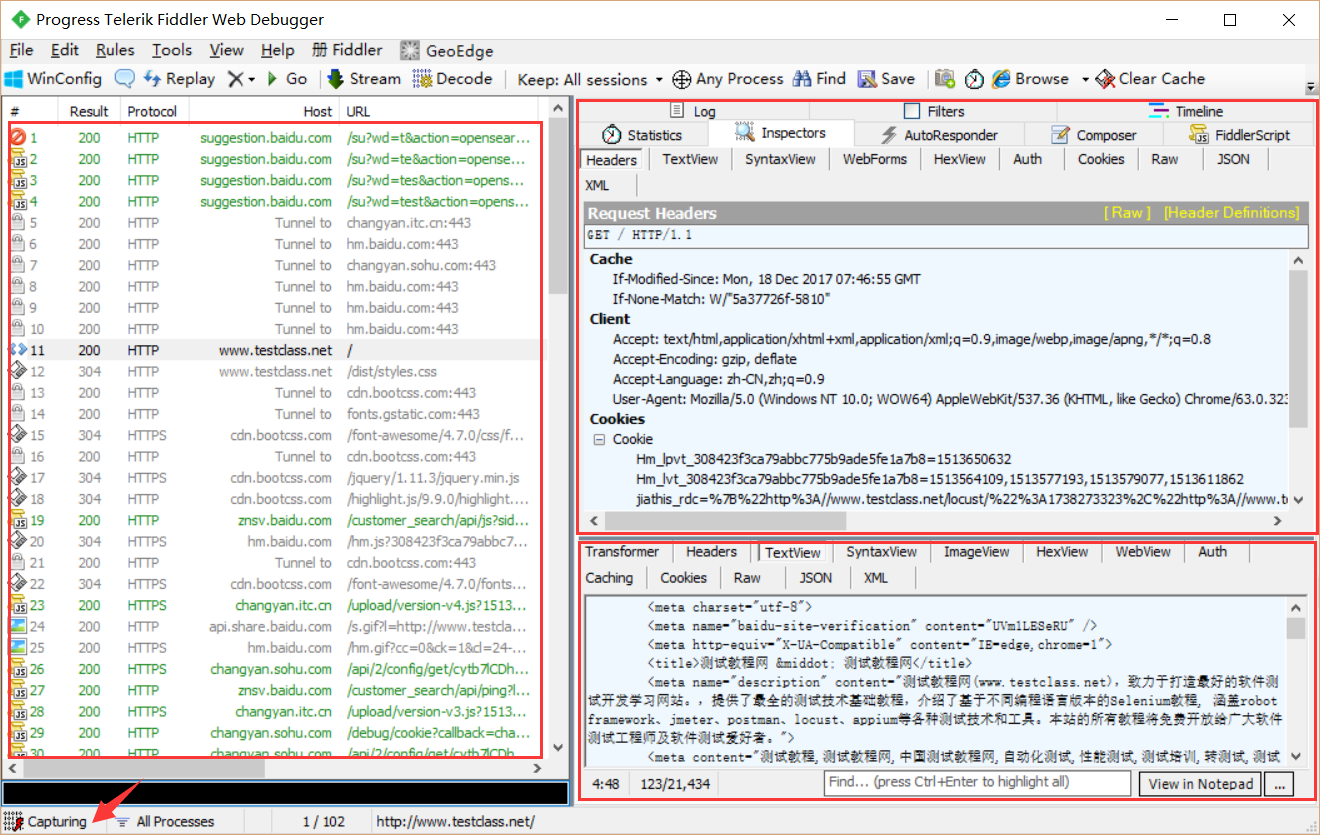Click toolbar overflow arrow at right edge
1320x835 pixels.
[1310, 88]
